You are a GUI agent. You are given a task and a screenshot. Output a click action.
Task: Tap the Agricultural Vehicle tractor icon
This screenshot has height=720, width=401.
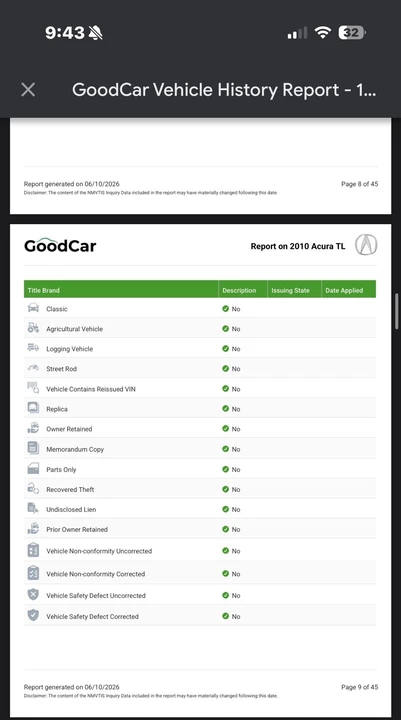(33, 328)
